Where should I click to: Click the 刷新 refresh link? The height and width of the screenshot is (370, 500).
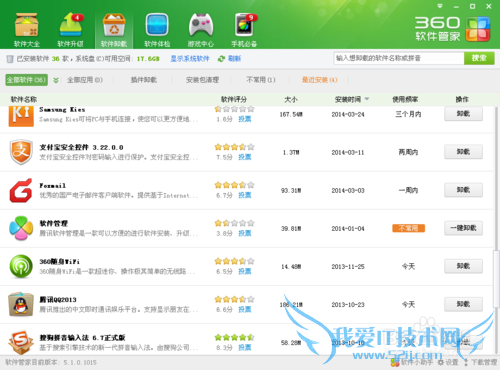[x=234, y=59]
